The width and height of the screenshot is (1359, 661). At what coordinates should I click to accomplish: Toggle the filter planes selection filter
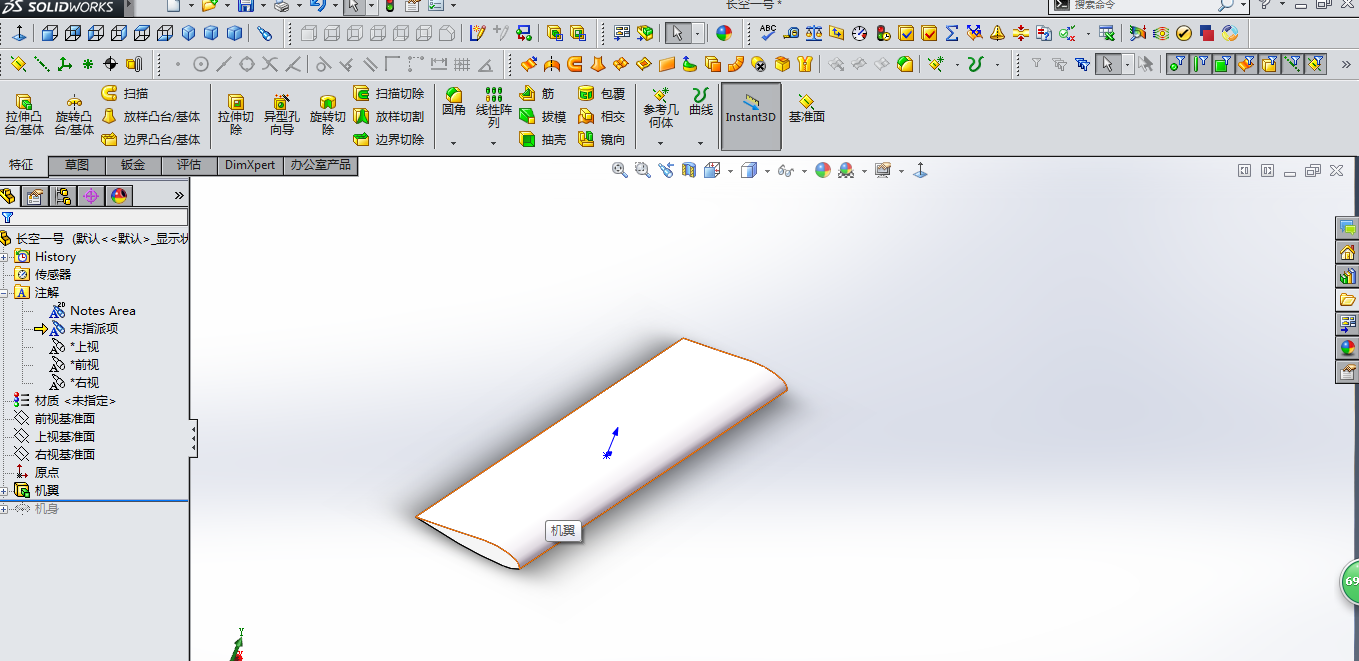coord(1316,64)
